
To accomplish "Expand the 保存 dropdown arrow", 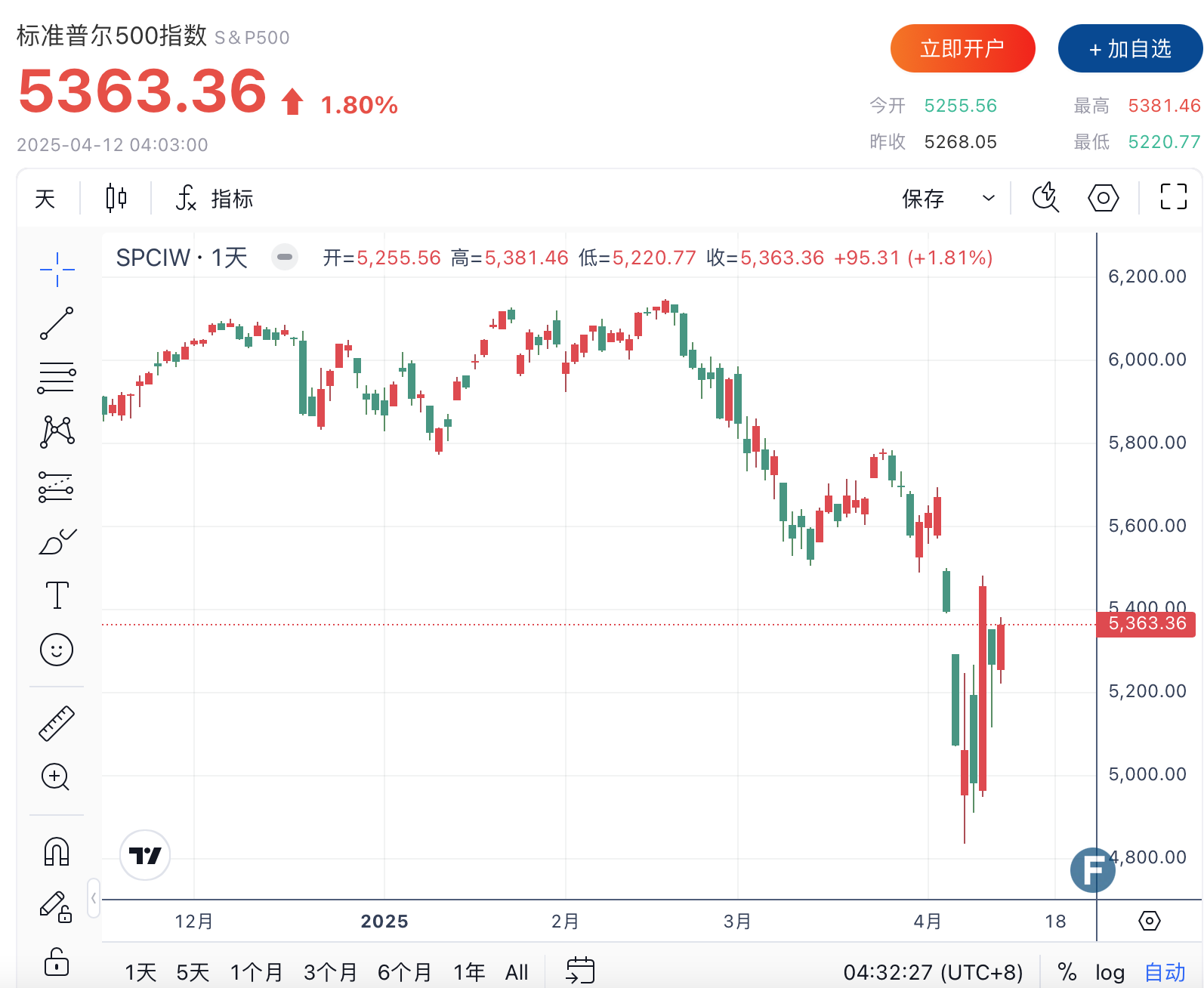I will (988, 198).
